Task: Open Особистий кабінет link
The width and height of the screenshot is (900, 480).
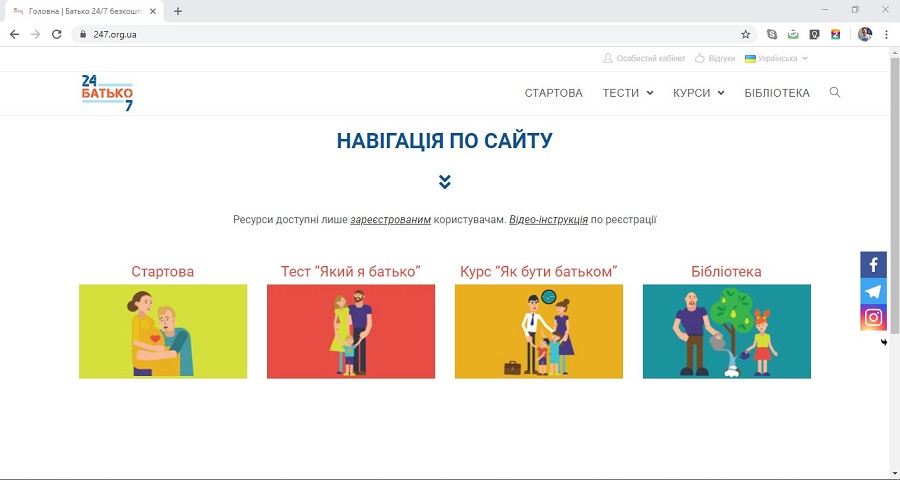Action: click(x=644, y=59)
